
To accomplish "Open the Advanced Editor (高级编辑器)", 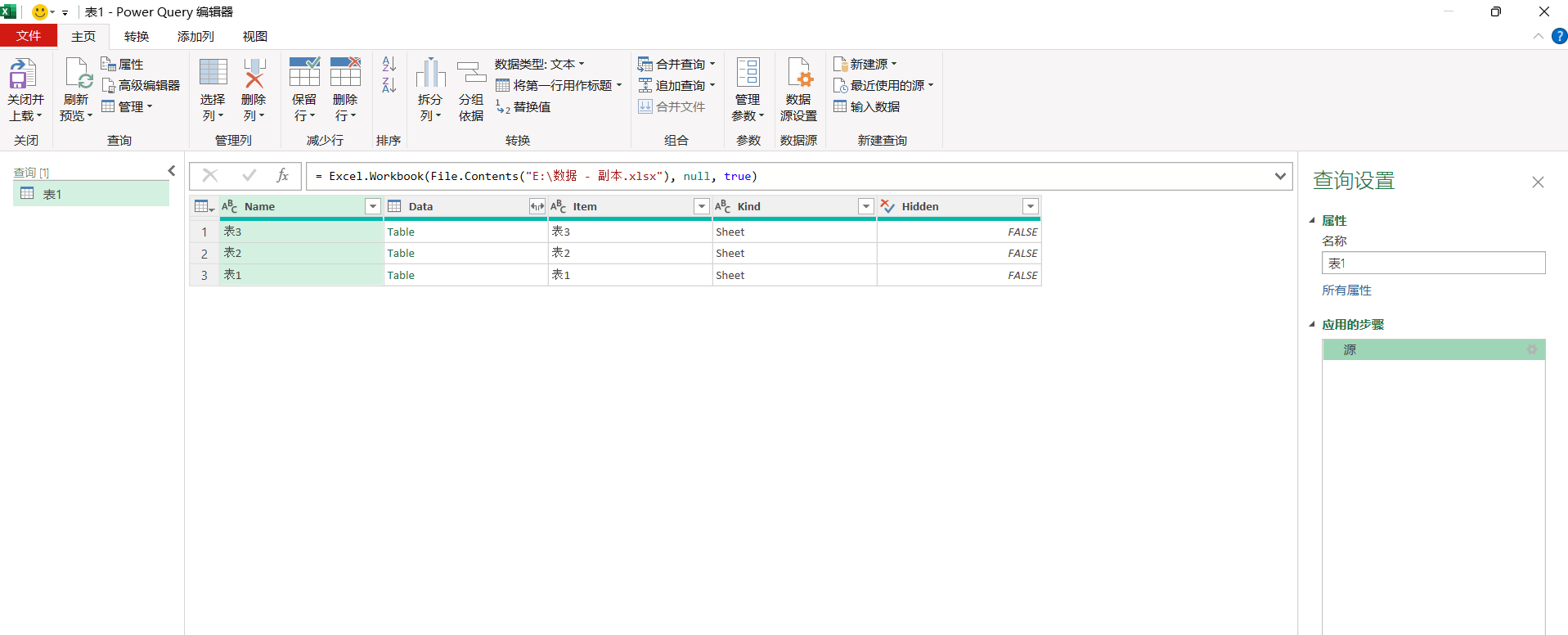I will tap(141, 85).
